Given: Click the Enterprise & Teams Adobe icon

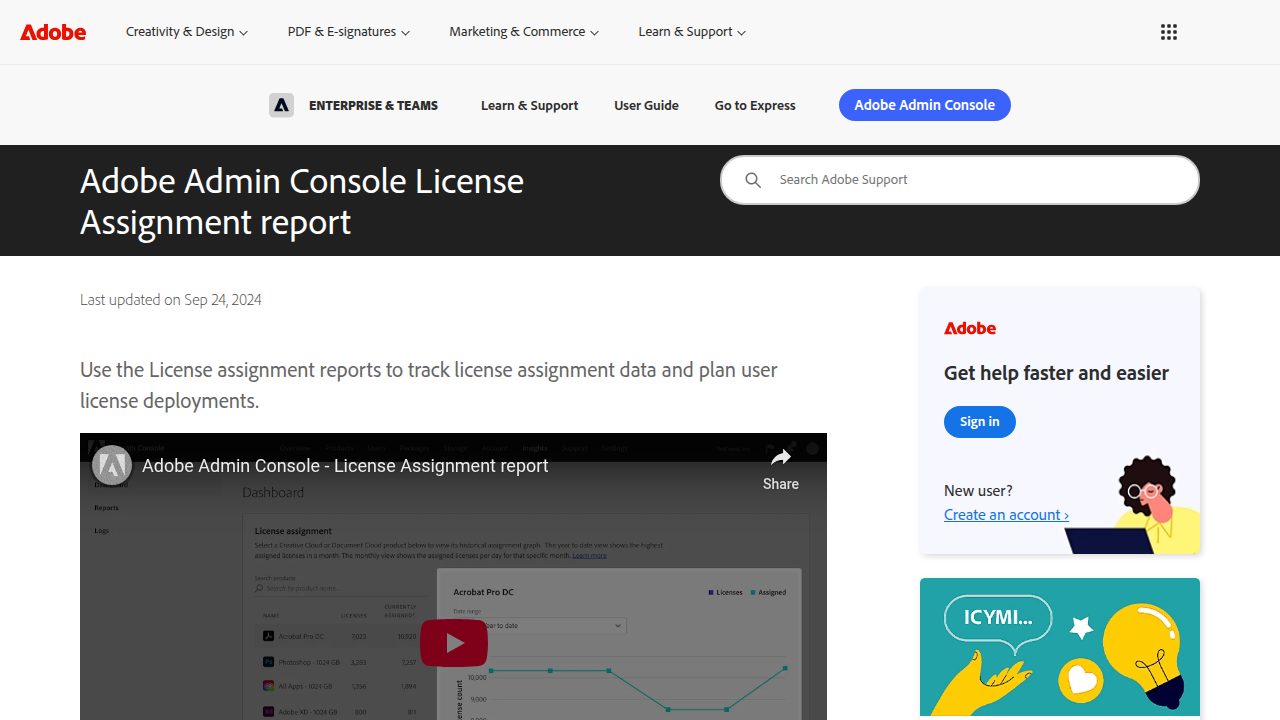Looking at the screenshot, I should (281, 105).
